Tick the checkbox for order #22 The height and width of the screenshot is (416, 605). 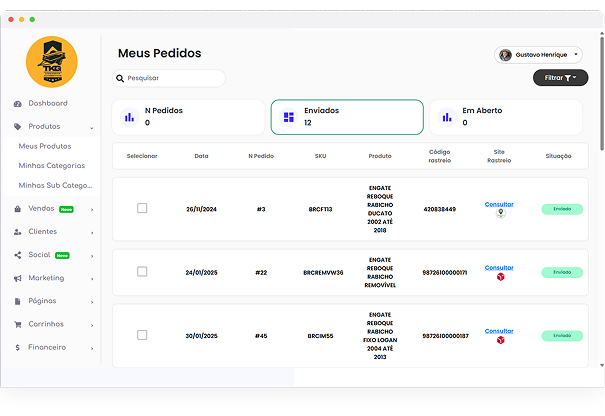point(142,272)
